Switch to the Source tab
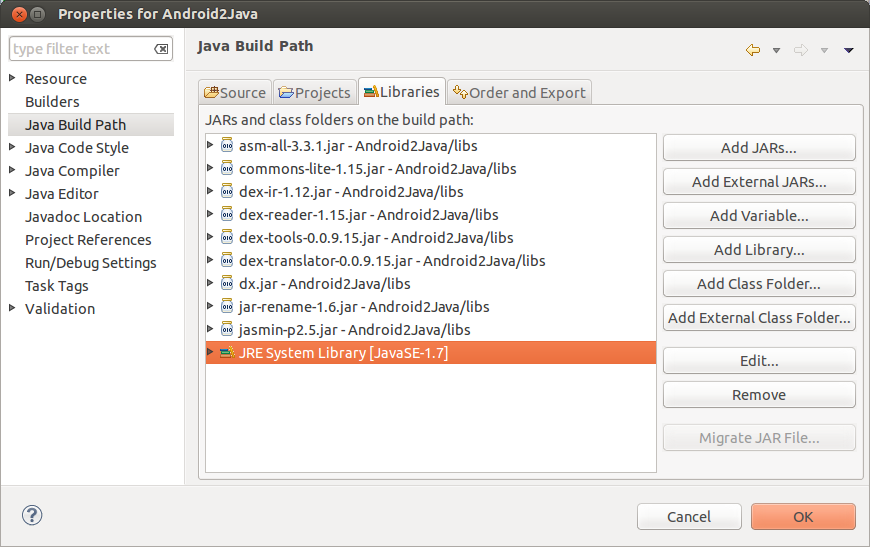The width and height of the screenshot is (870, 547). (x=235, y=92)
